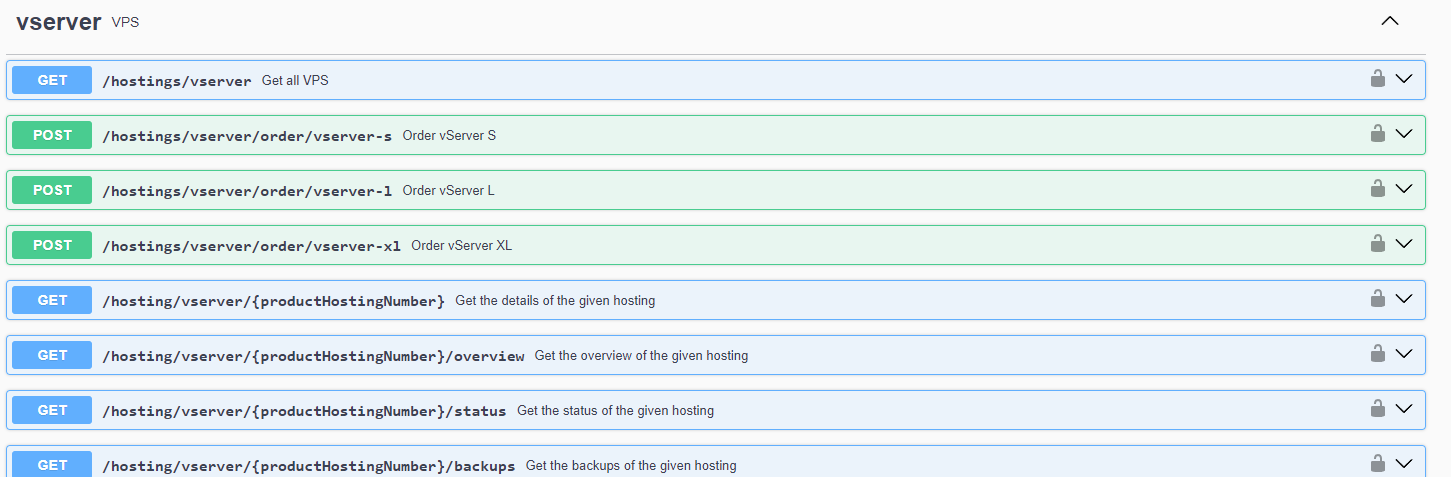Click the vserver section heading title
Screen dimensions: 1451x477
pos(58,22)
